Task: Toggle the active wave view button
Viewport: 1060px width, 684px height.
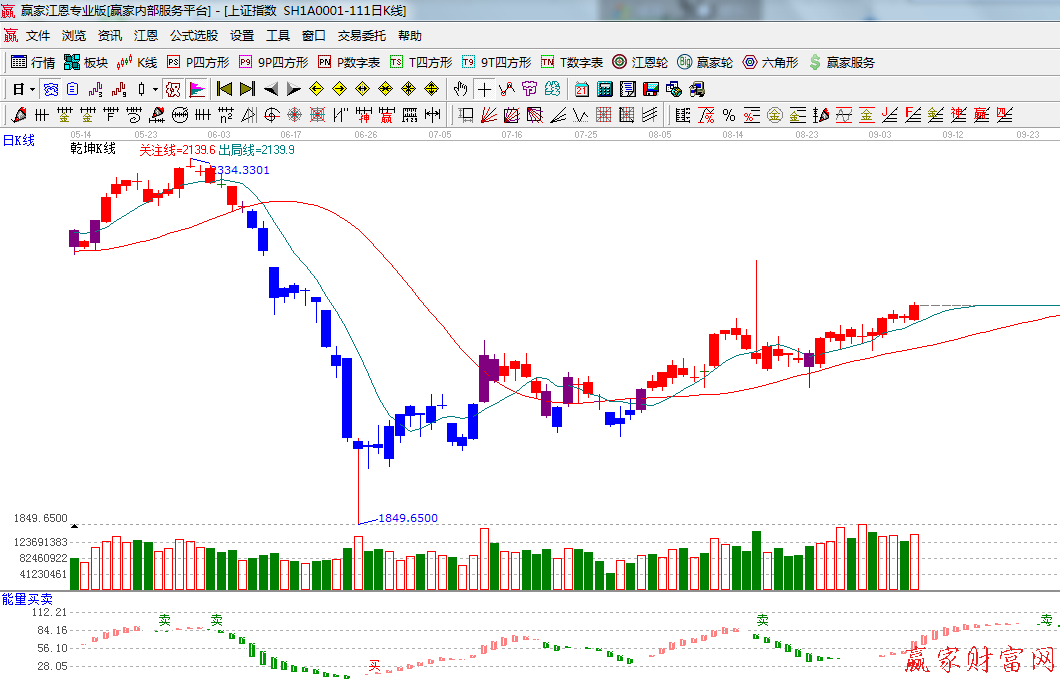Action: click(50, 89)
